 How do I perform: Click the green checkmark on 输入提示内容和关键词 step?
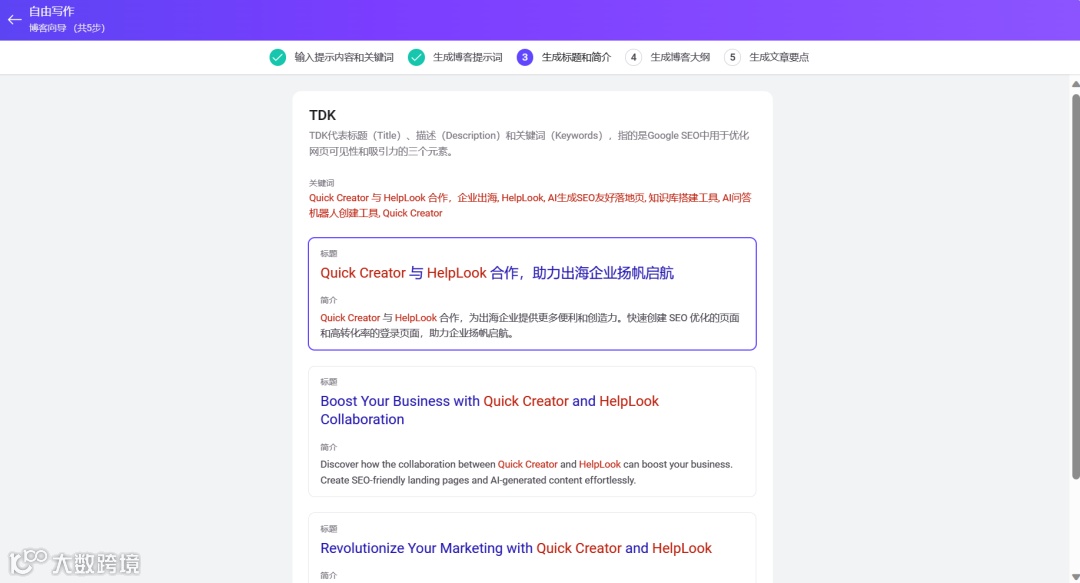point(277,57)
